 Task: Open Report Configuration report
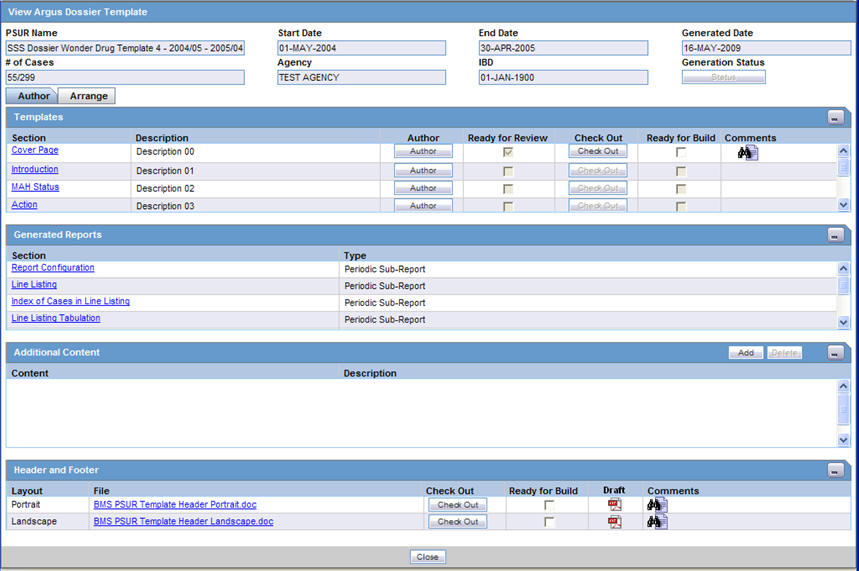click(x=53, y=267)
